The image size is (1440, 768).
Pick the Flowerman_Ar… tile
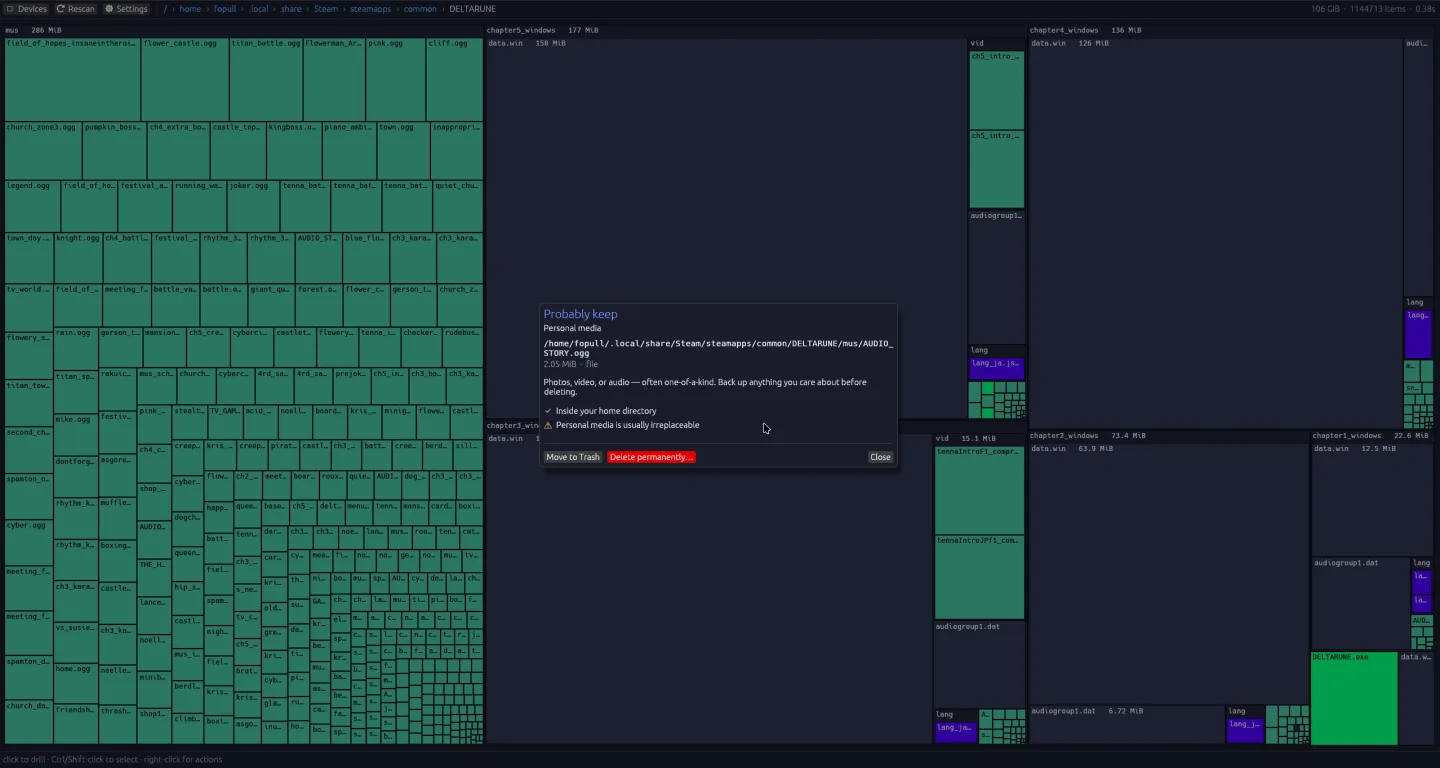[x=334, y=80]
